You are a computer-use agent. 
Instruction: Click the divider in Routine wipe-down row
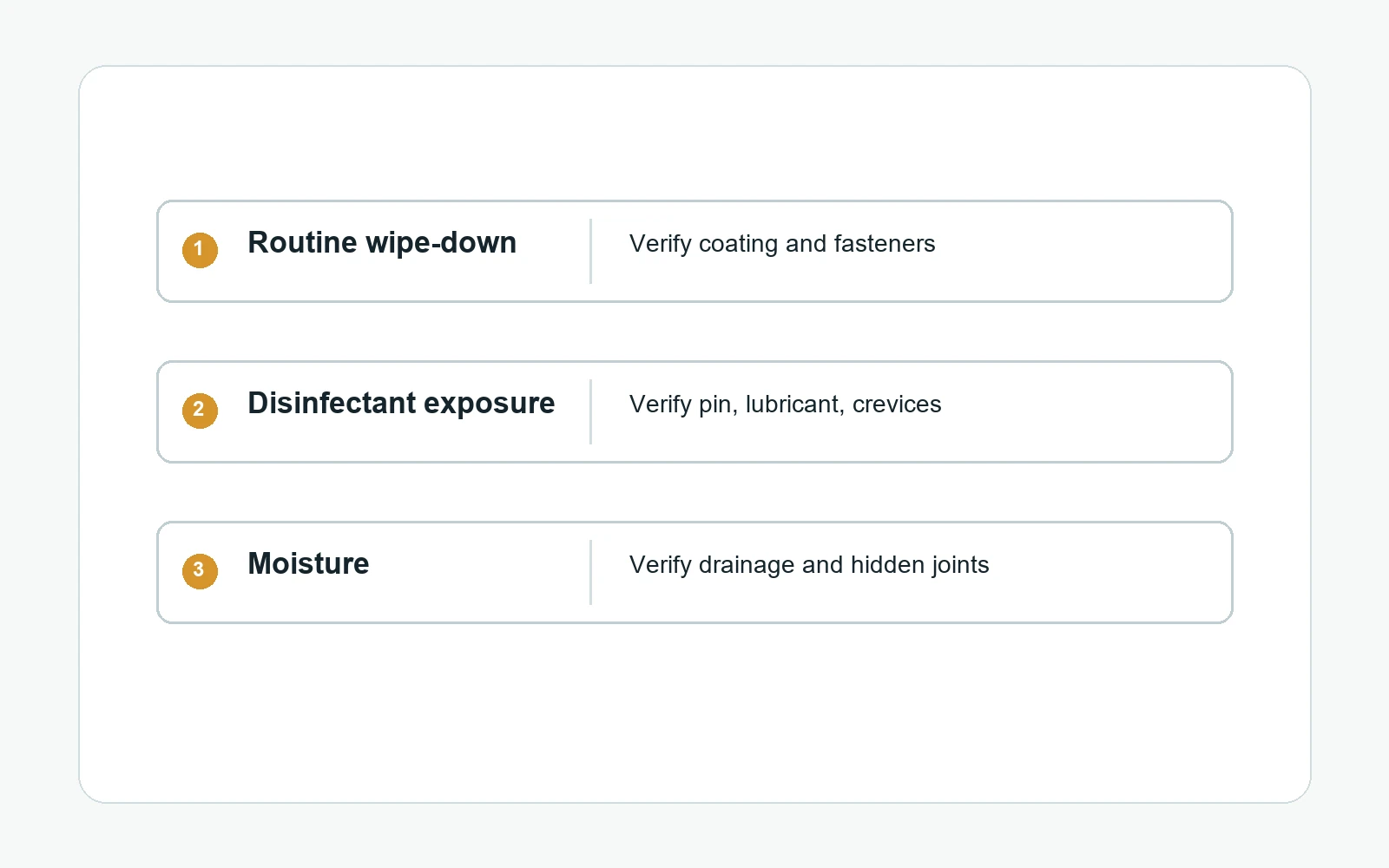[x=590, y=251]
